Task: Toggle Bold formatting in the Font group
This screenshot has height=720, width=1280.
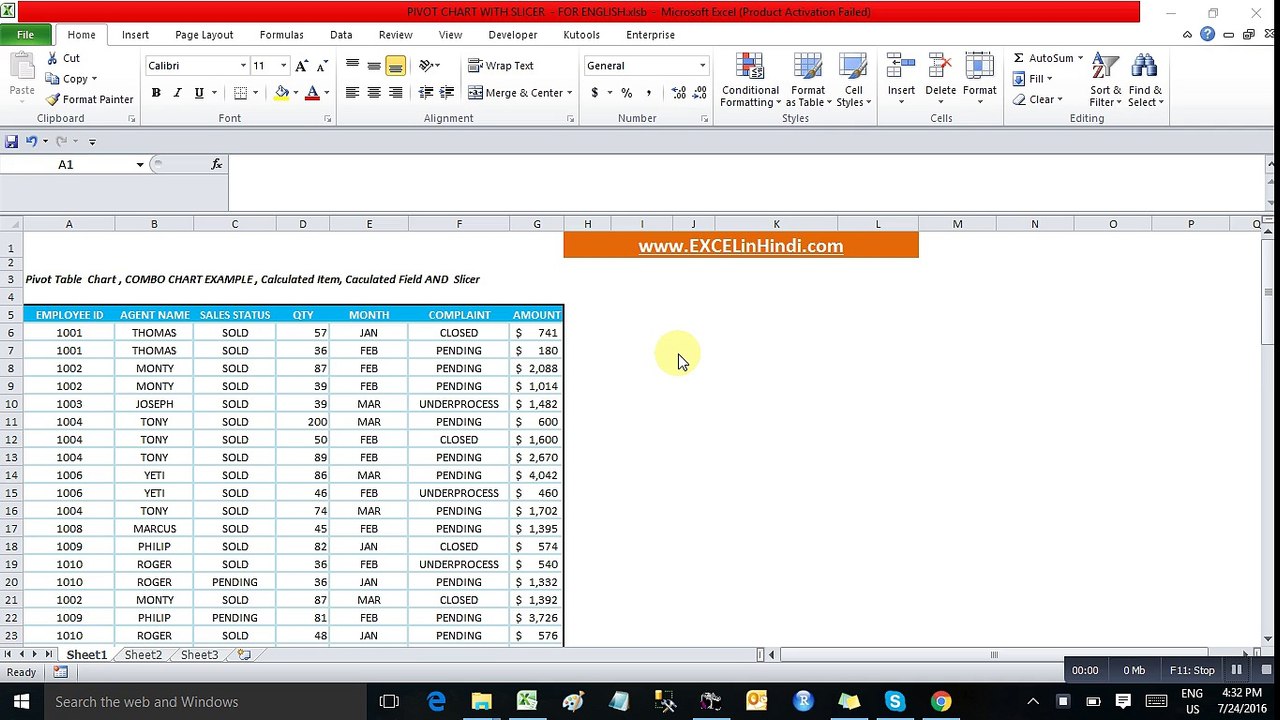Action: click(156, 93)
